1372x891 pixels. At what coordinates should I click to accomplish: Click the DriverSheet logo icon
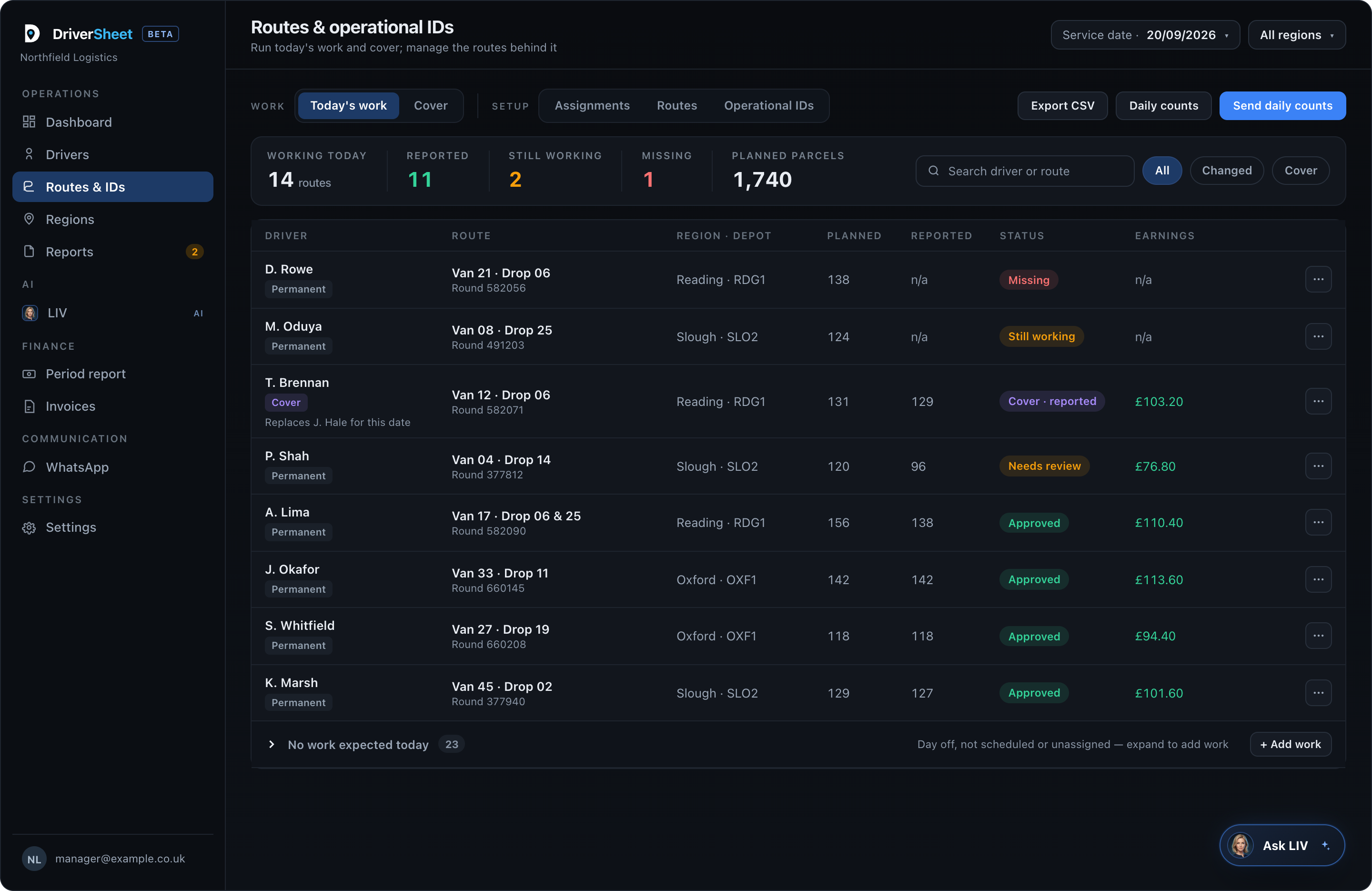point(32,33)
